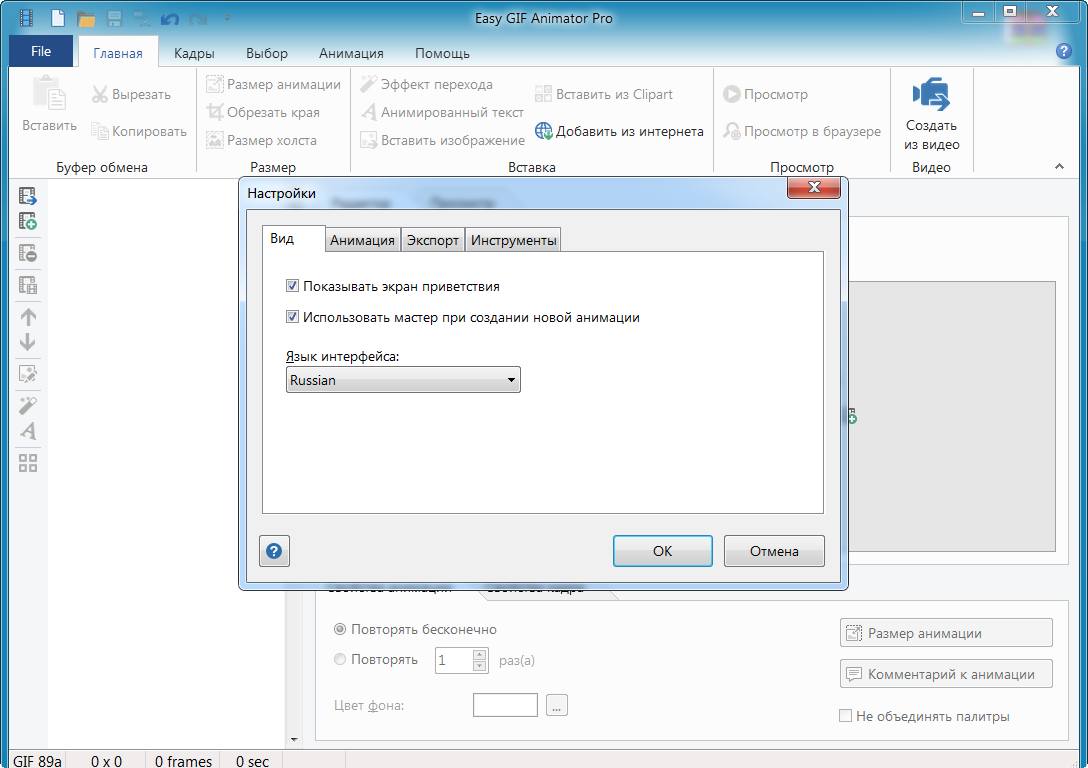1088x768 pixels.
Task: Click Создать из видео
Action: (931, 114)
